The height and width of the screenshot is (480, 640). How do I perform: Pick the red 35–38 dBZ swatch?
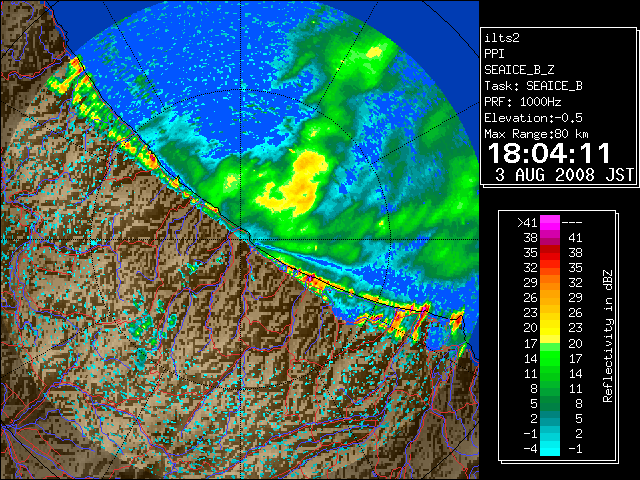tap(550, 253)
